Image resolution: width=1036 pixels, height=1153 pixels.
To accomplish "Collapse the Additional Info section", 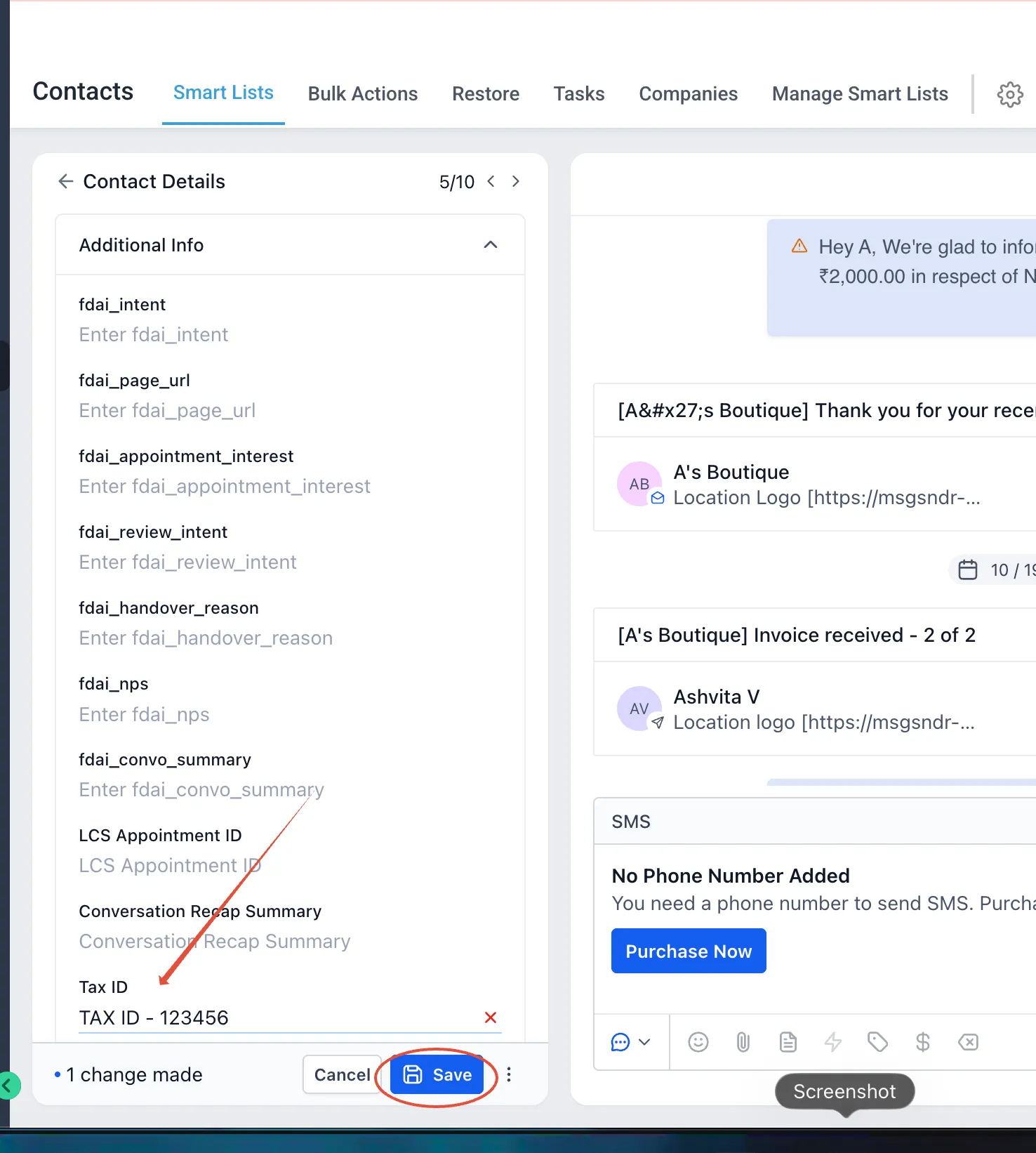I will [491, 244].
